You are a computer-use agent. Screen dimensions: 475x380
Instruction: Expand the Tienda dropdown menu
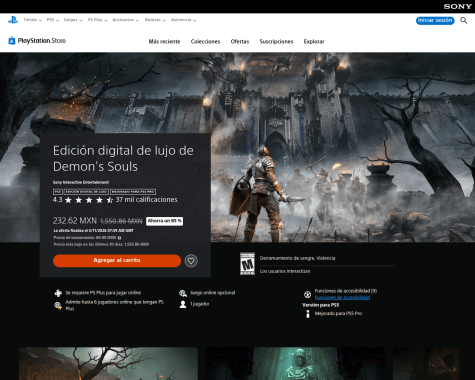tap(32, 20)
